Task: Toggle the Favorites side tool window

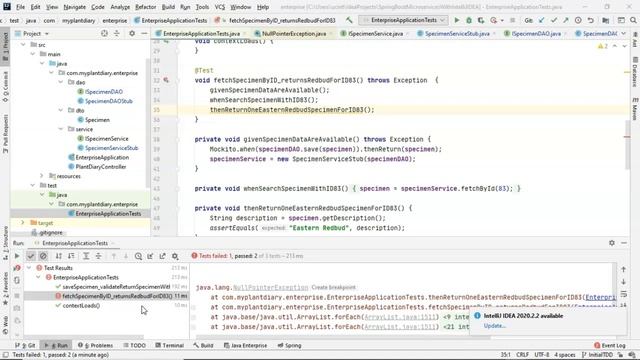Action: 5,289
